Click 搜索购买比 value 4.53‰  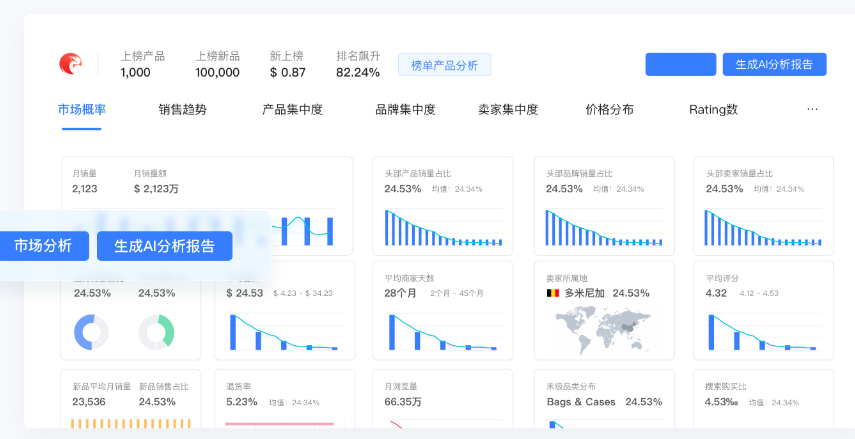[x=721, y=402]
